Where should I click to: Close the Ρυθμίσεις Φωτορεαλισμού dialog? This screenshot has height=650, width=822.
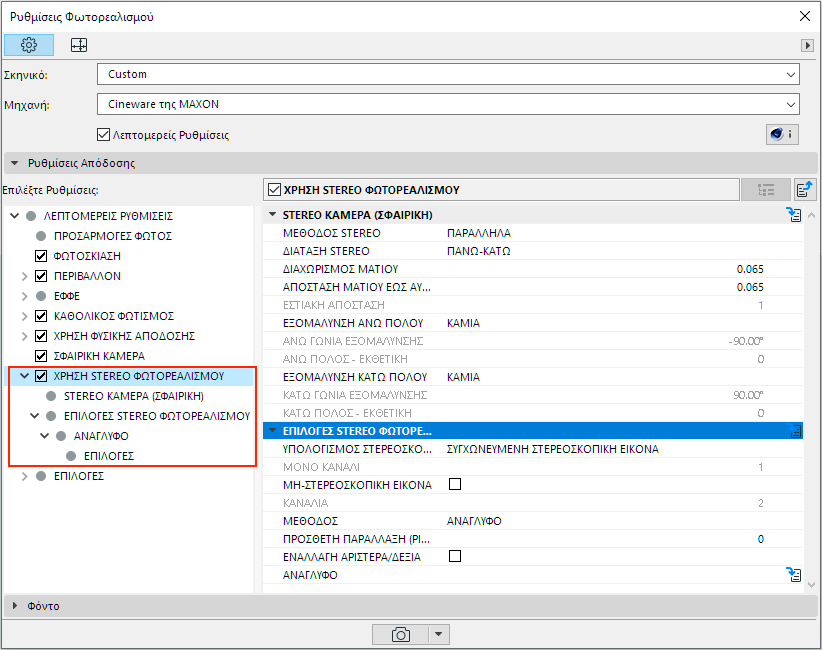805,16
